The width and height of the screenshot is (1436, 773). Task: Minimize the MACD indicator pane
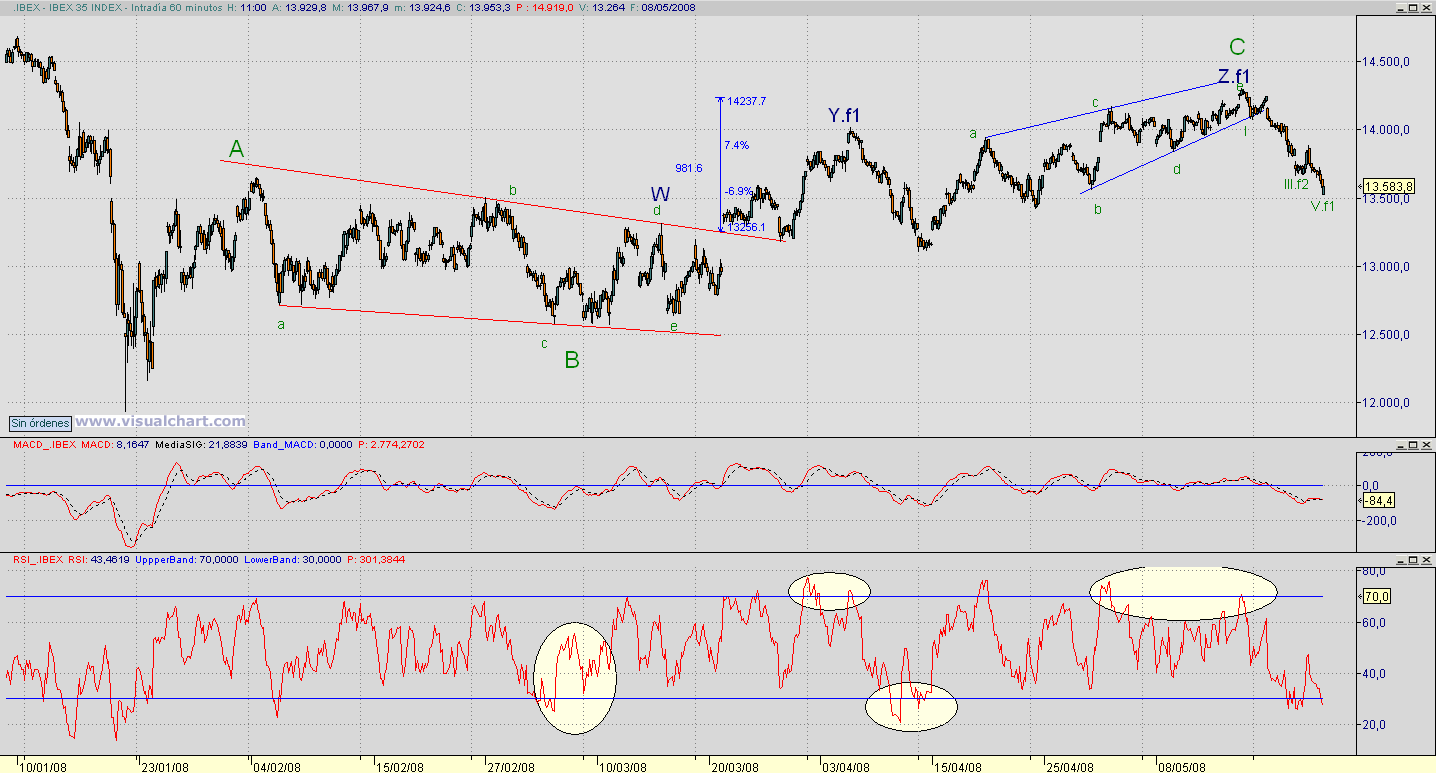point(1399,443)
